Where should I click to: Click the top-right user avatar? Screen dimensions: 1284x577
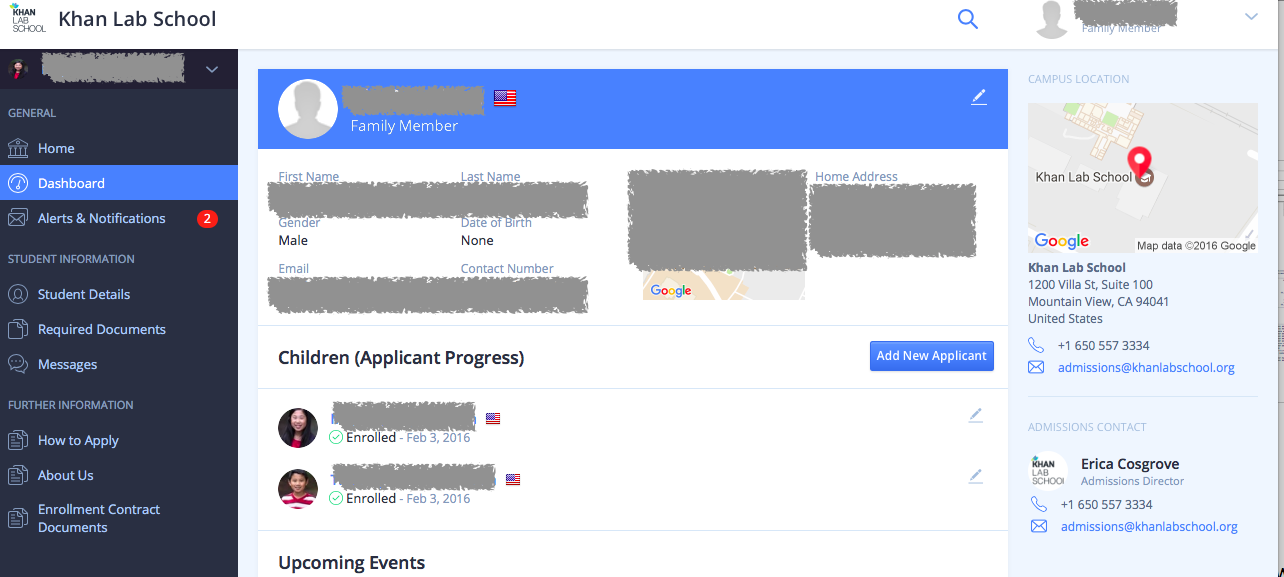click(1052, 20)
